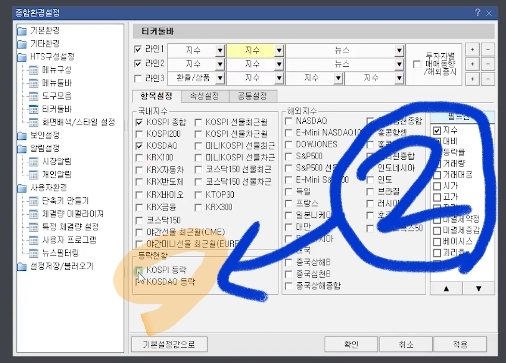
Task: Click the help question mark in title bar
Action: coord(477,13)
